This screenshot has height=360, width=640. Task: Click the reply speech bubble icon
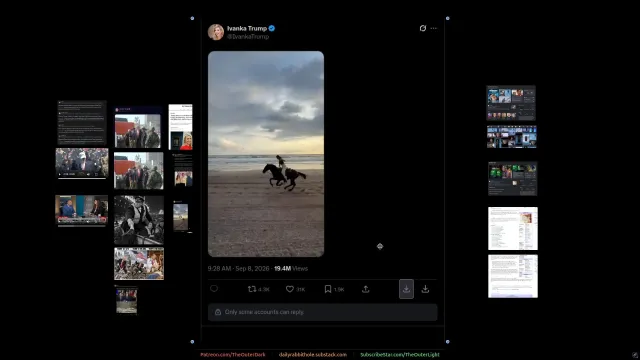tap(214, 289)
